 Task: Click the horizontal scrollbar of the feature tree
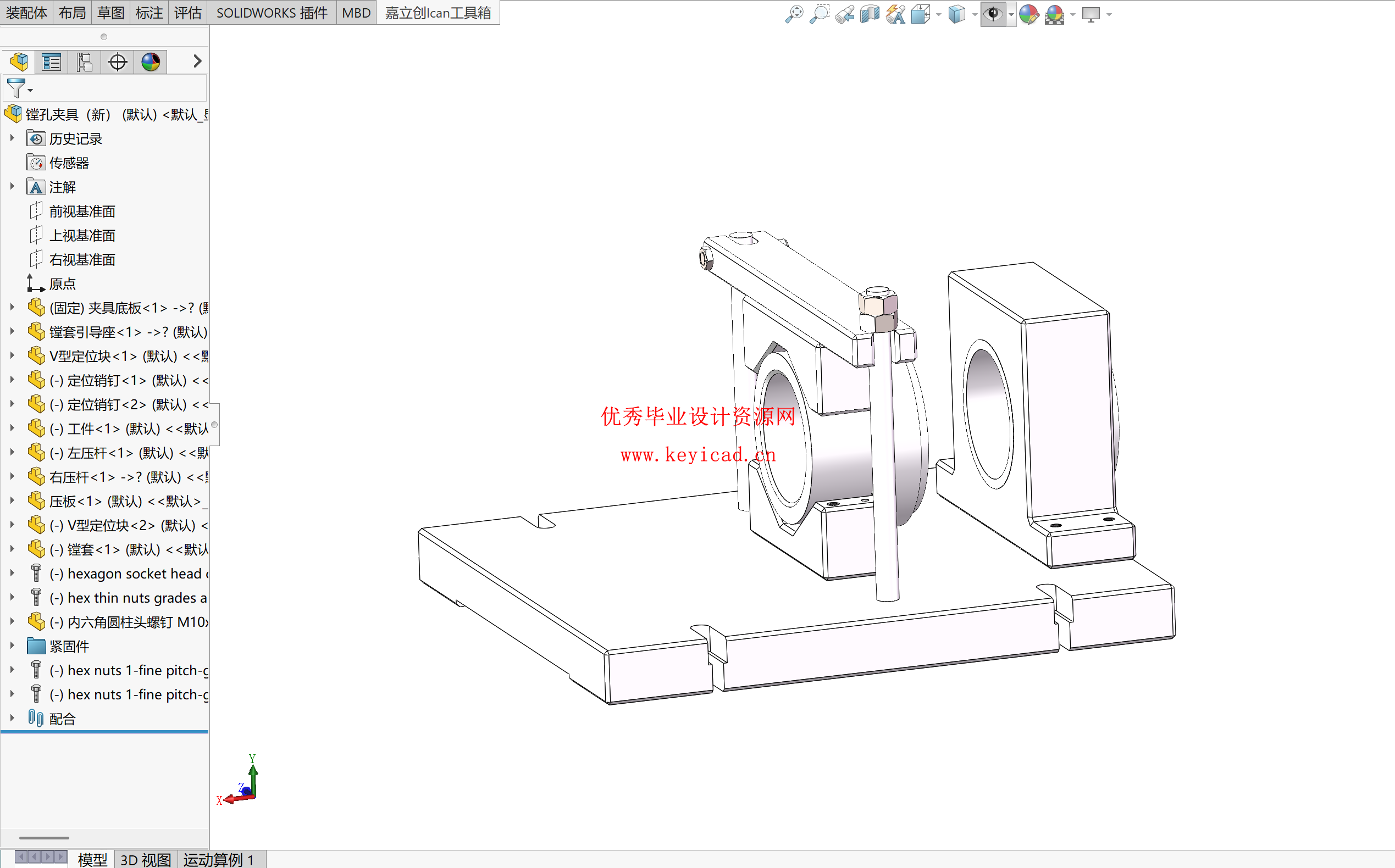pyautogui.click(x=44, y=838)
